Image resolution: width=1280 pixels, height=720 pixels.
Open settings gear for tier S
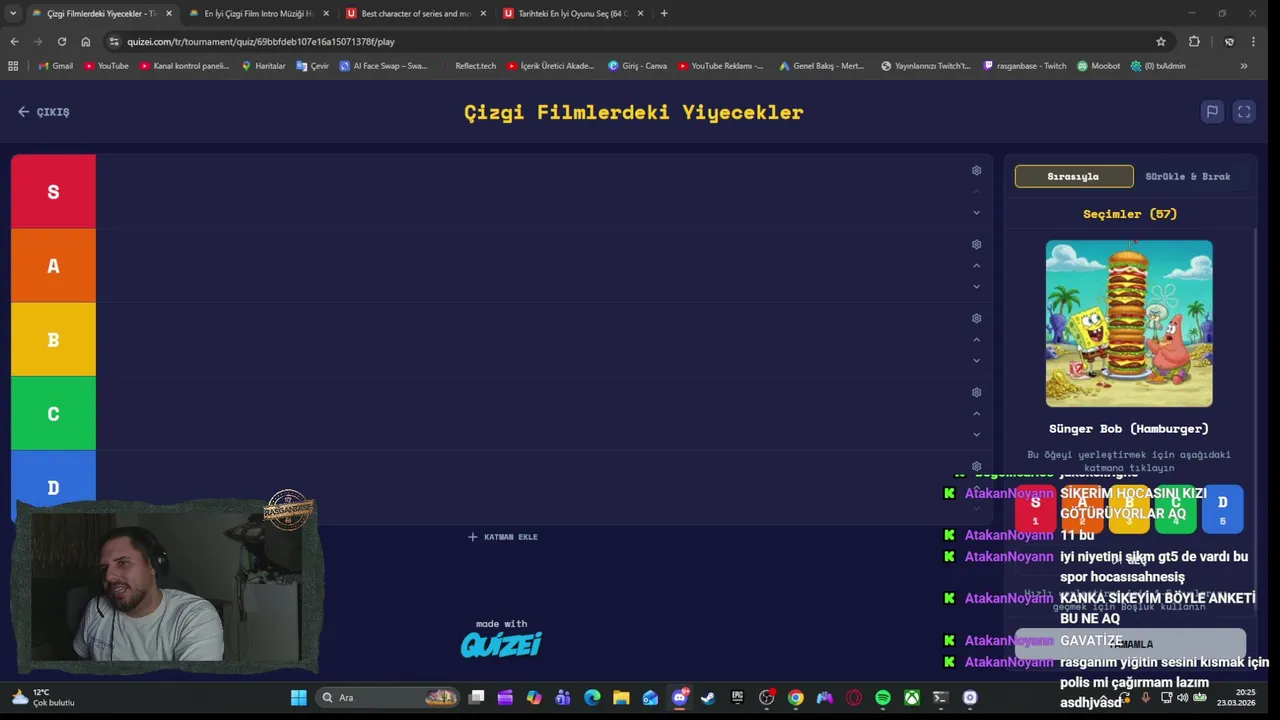click(x=976, y=170)
